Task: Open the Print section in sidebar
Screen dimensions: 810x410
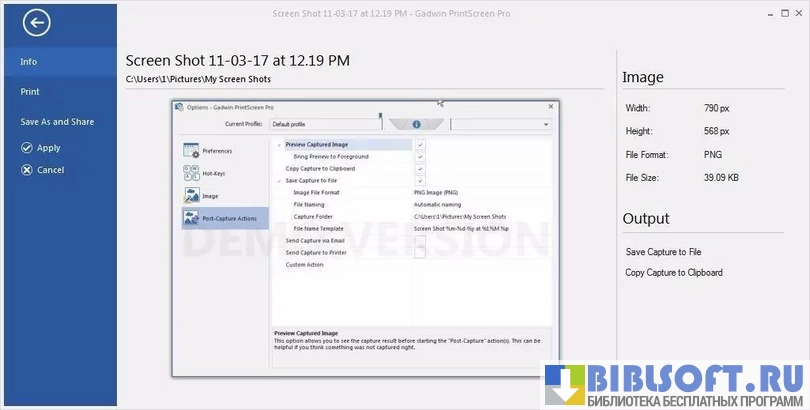Action: click(x=31, y=92)
